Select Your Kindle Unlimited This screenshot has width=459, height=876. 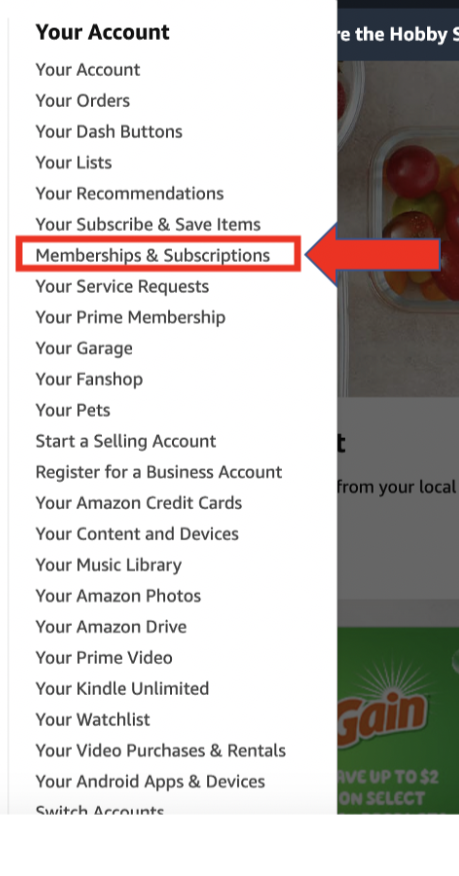pyautogui.click(x=122, y=688)
